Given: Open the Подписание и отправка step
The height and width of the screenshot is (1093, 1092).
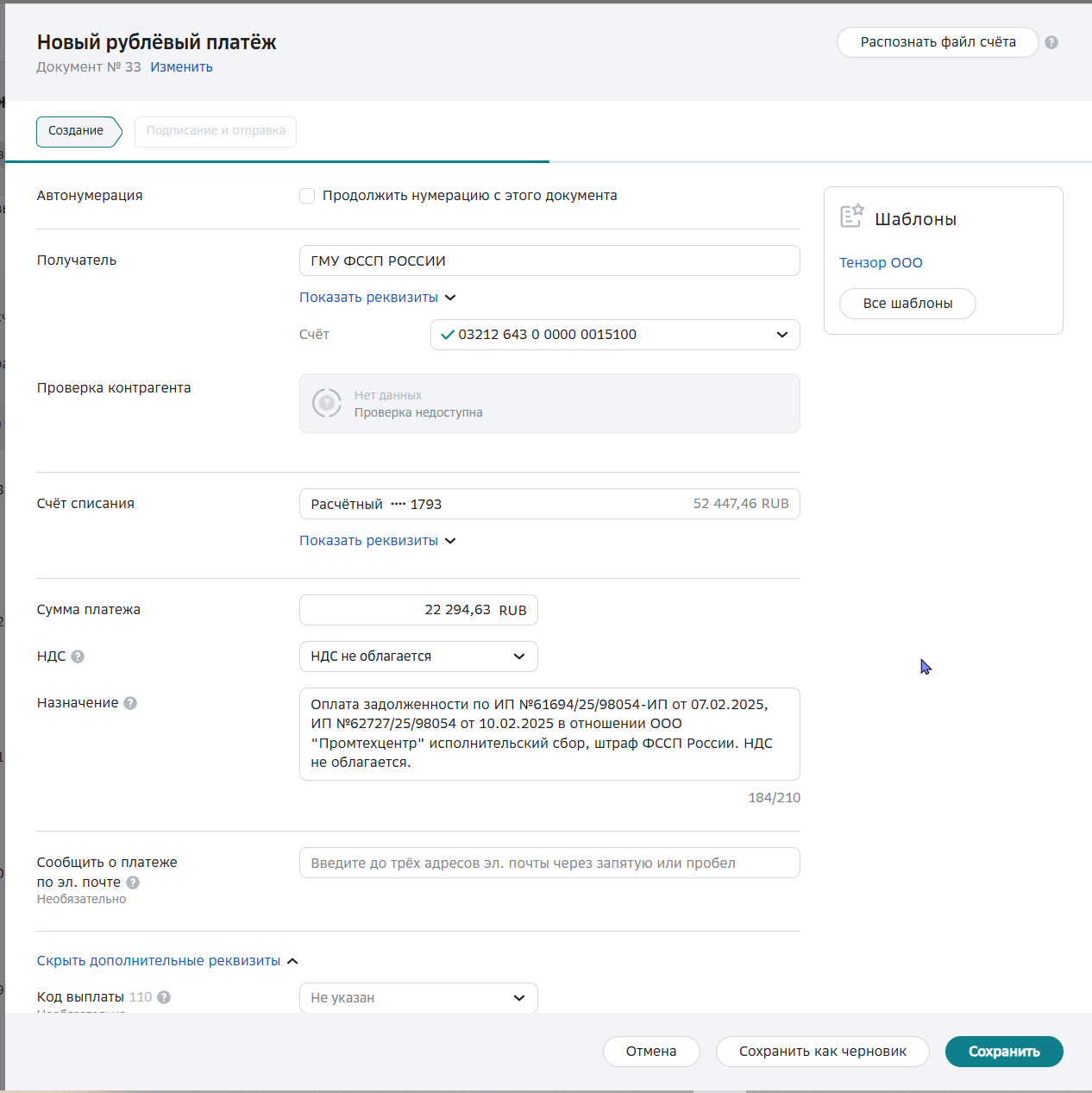Looking at the screenshot, I should [x=216, y=131].
